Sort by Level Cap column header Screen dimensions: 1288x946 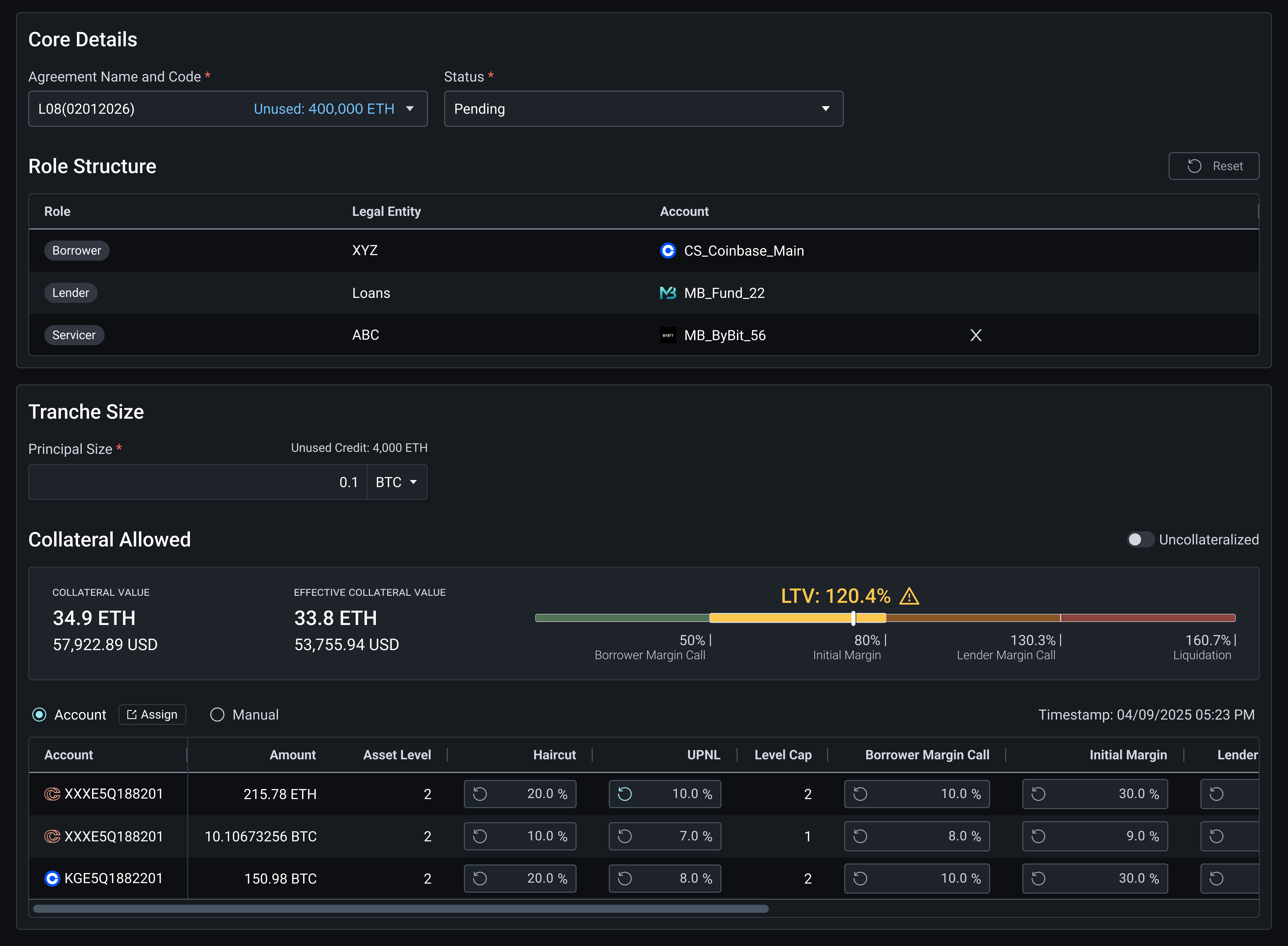click(783, 755)
